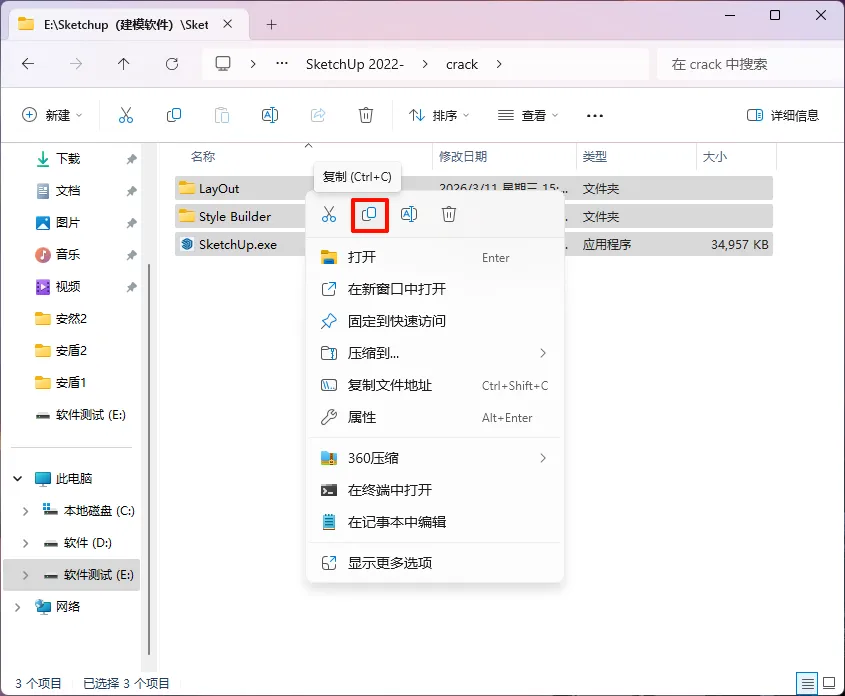The width and height of the screenshot is (845, 696).
Task: Go back with the left arrow
Action: (28, 64)
